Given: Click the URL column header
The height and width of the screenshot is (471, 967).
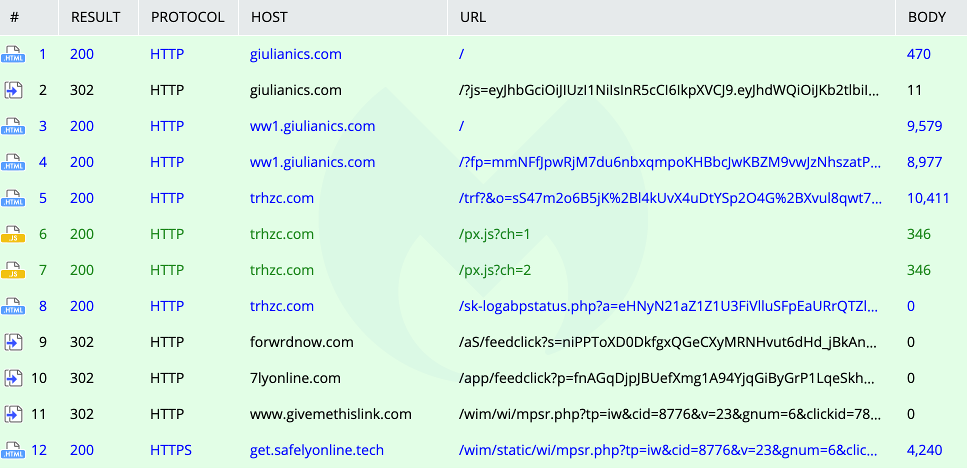Looking at the screenshot, I should [474, 18].
